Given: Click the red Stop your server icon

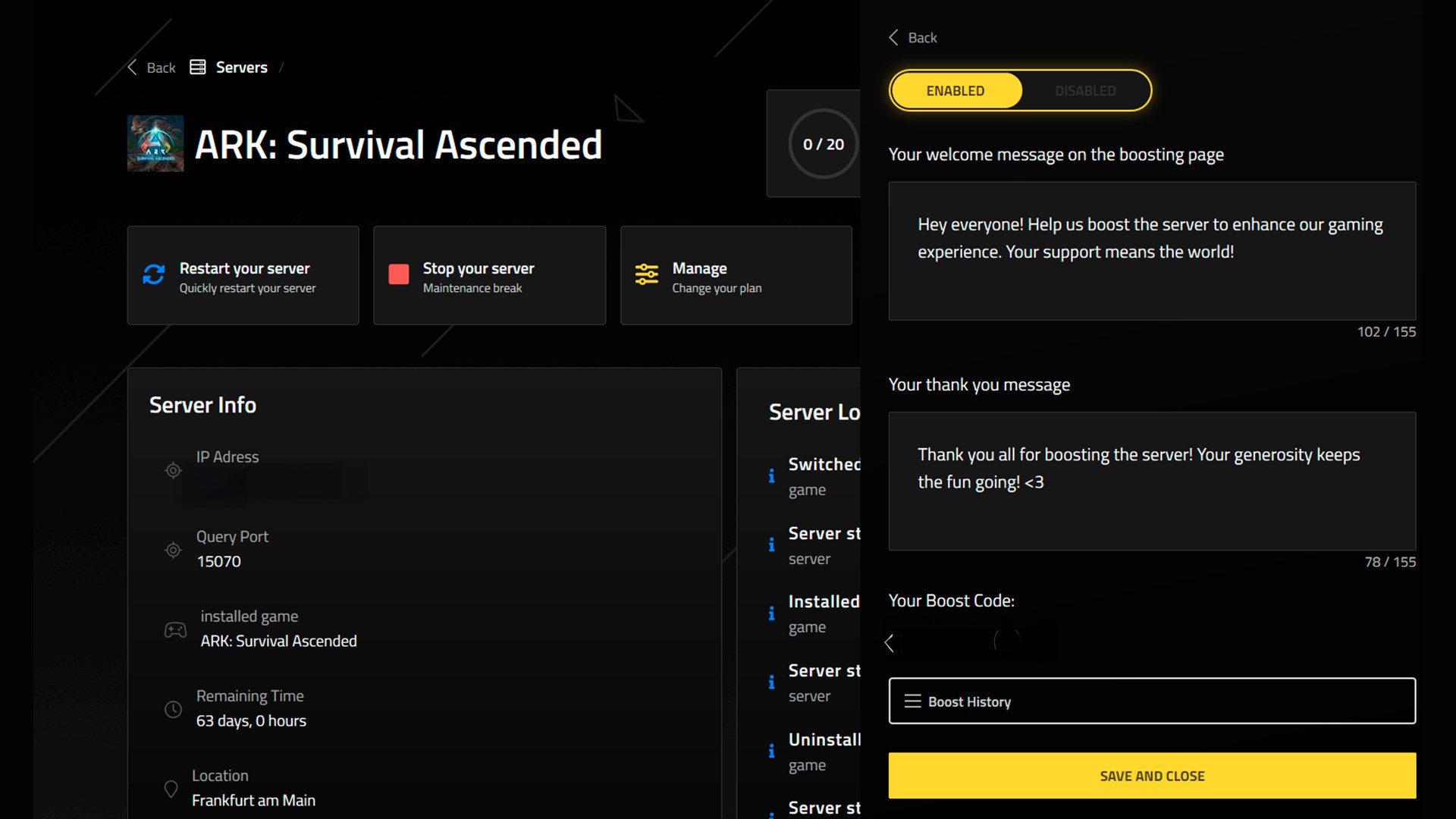Looking at the screenshot, I should [x=399, y=275].
